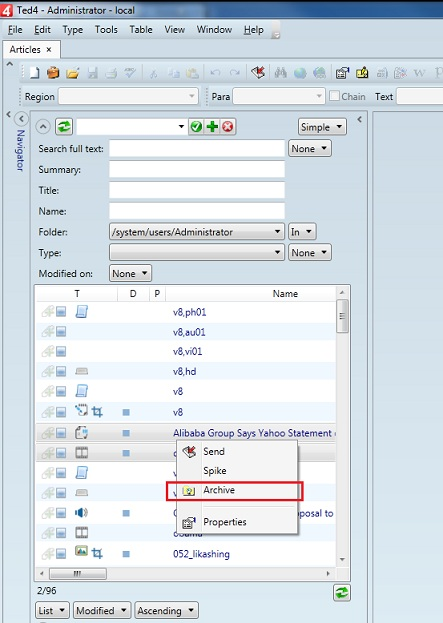The width and height of the screenshot is (443, 623).
Task: Click the printer toolbar icon
Action: [x=111, y=73]
